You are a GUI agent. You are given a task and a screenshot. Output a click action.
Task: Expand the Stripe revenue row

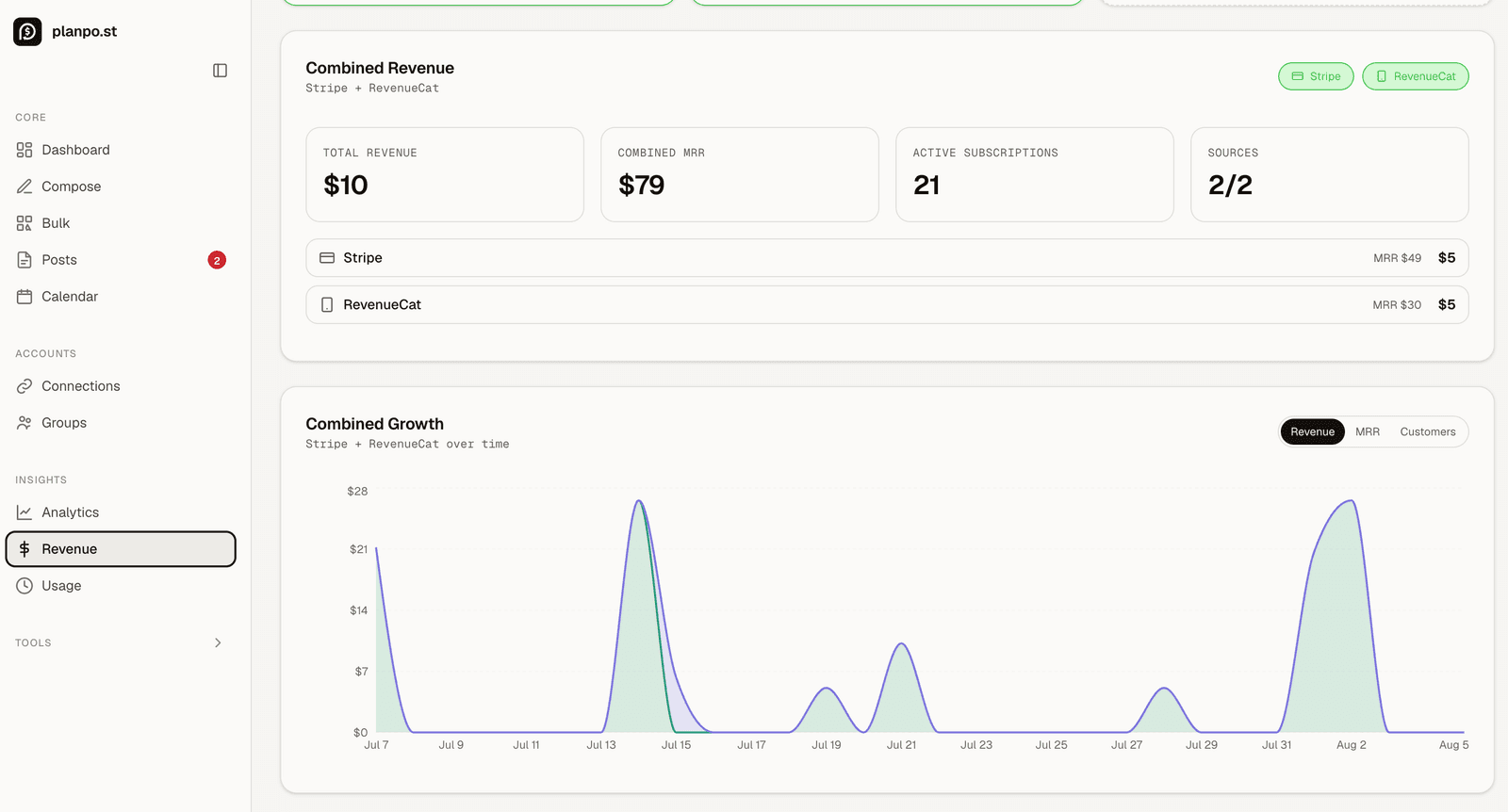(x=887, y=258)
